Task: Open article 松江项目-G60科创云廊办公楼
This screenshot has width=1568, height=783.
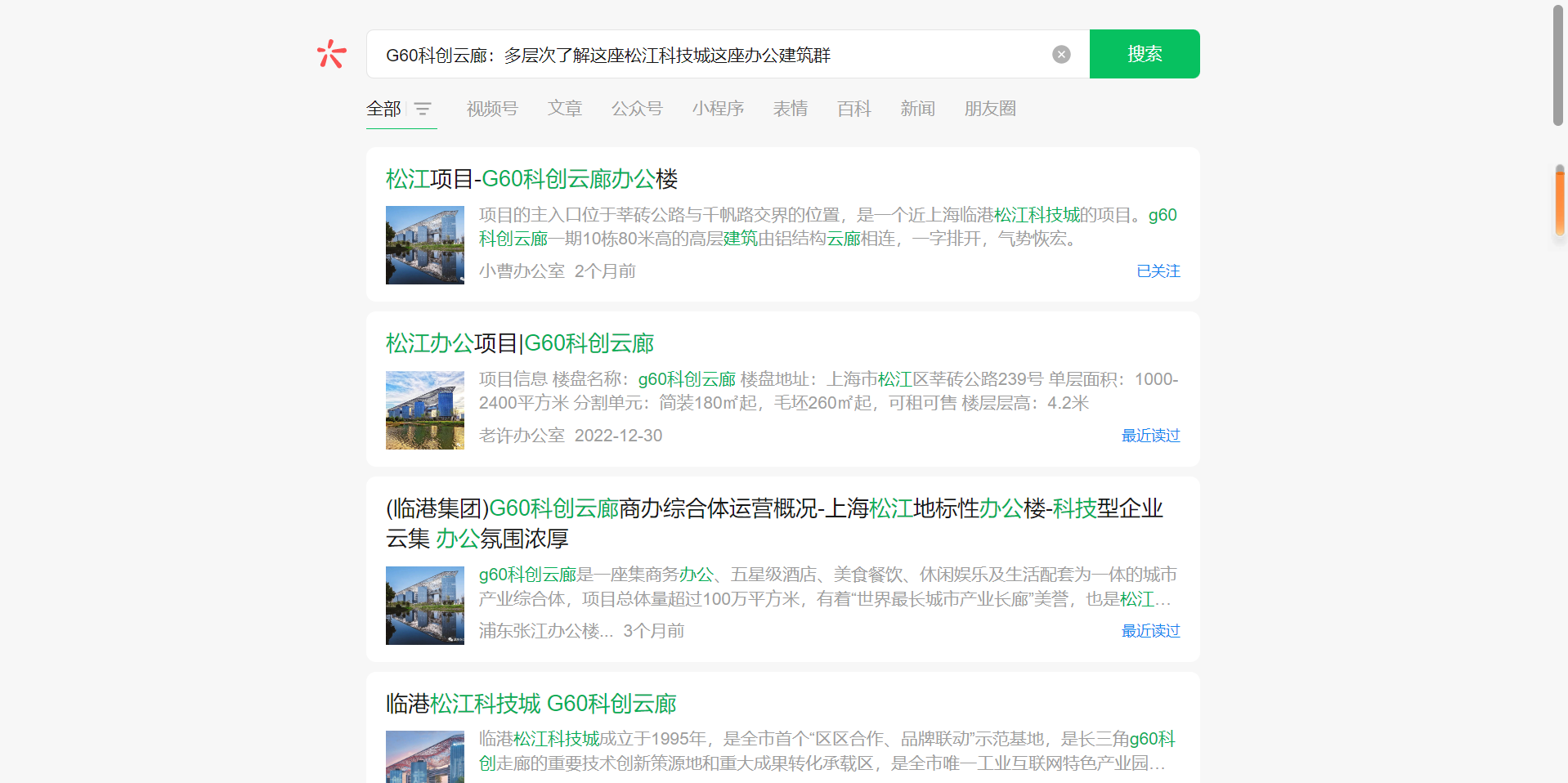Action: (x=533, y=179)
